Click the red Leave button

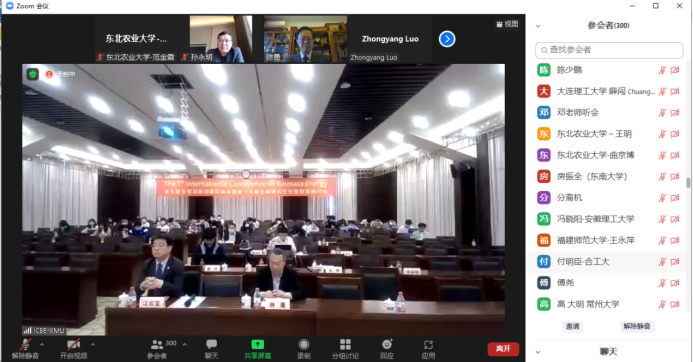point(503,349)
